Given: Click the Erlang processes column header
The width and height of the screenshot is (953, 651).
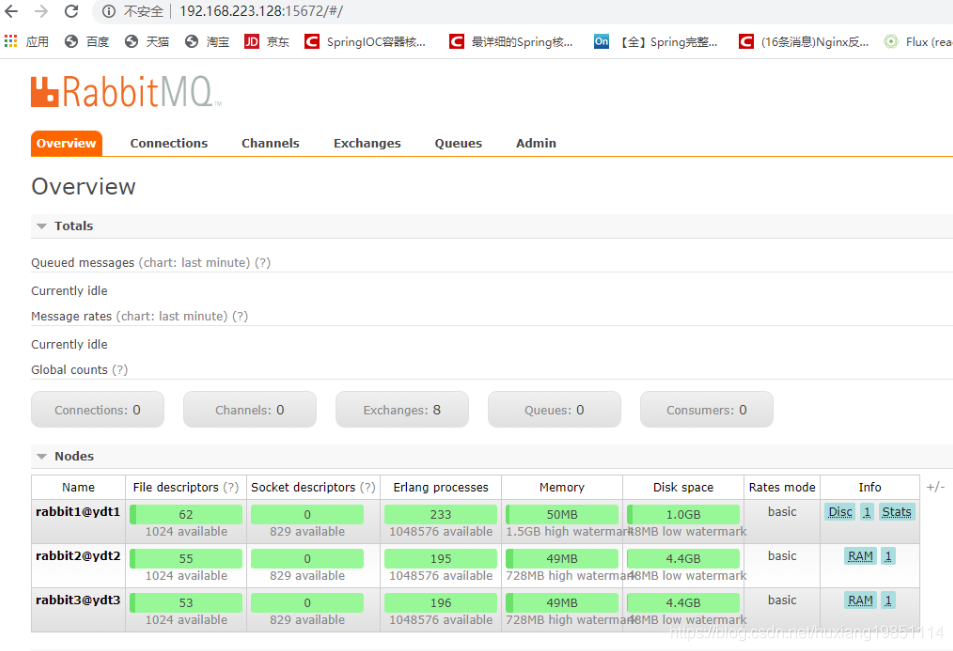Looking at the screenshot, I should [x=441, y=487].
